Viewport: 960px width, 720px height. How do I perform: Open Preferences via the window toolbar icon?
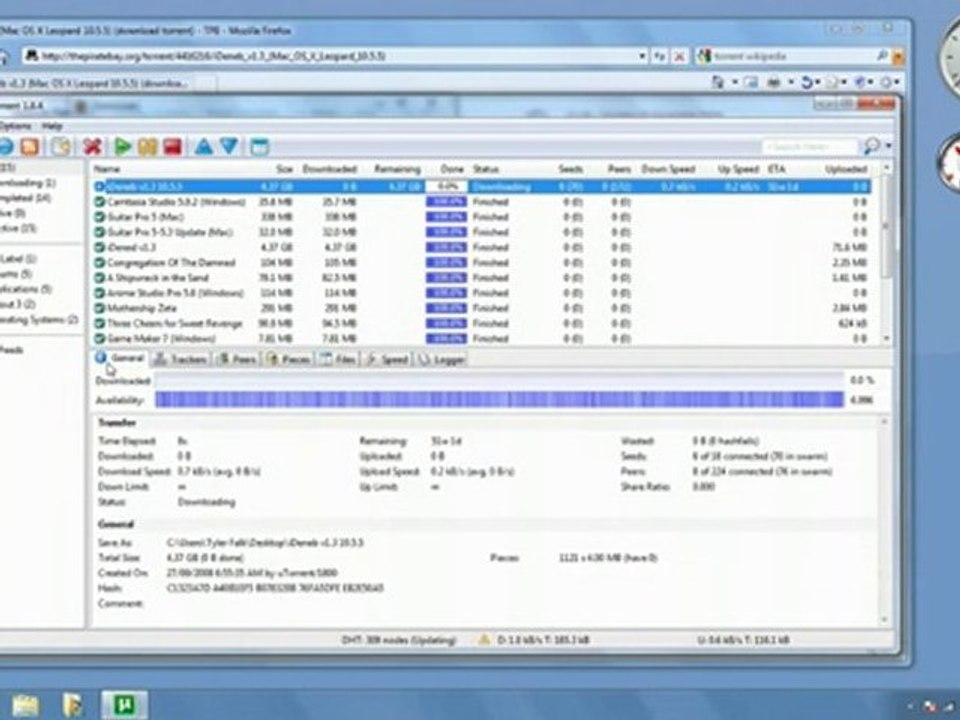click(260, 146)
